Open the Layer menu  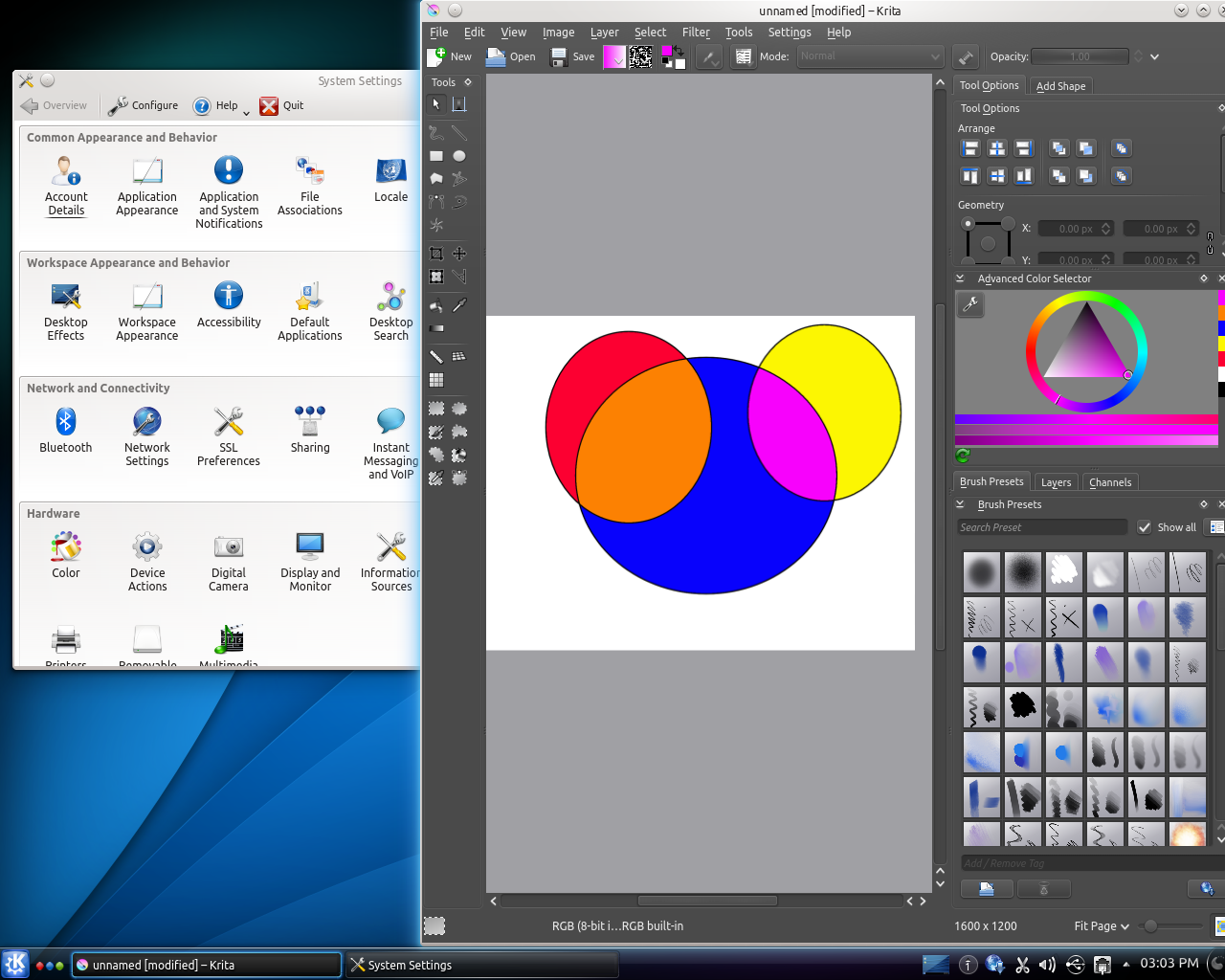pyautogui.click(x=604, y=32)
